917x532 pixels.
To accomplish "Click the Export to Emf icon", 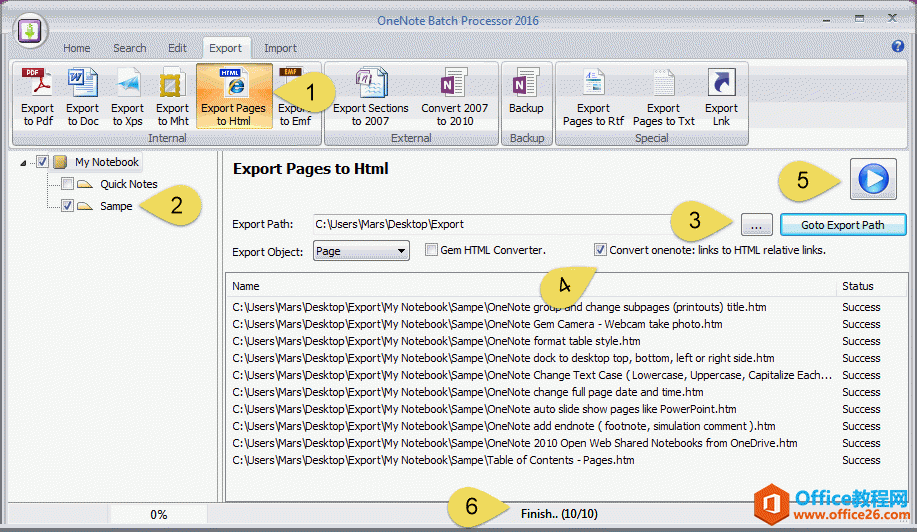I will pyautogui.click(x=295, y=96).
